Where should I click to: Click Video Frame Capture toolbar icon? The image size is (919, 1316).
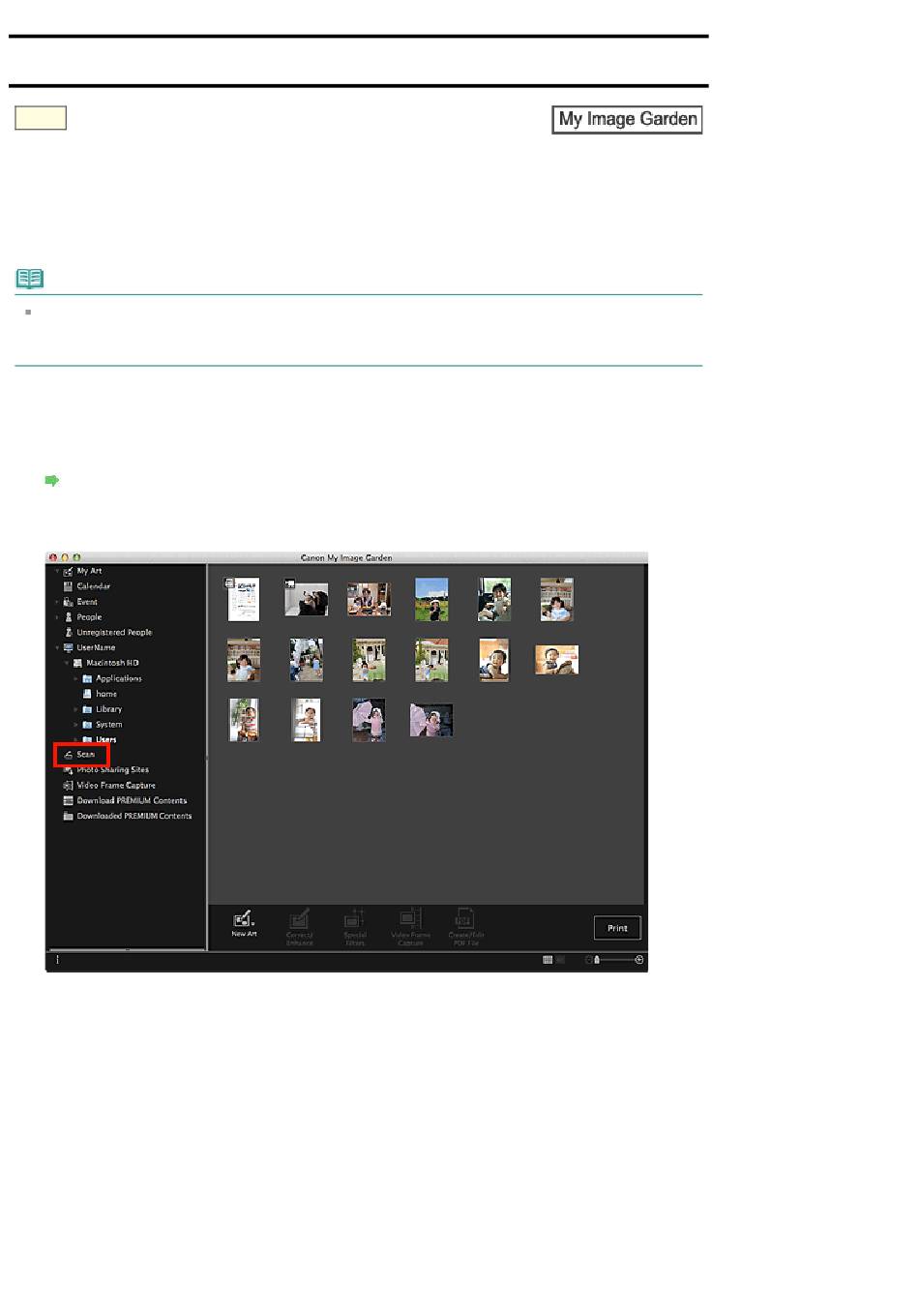(x=410, y=926)
